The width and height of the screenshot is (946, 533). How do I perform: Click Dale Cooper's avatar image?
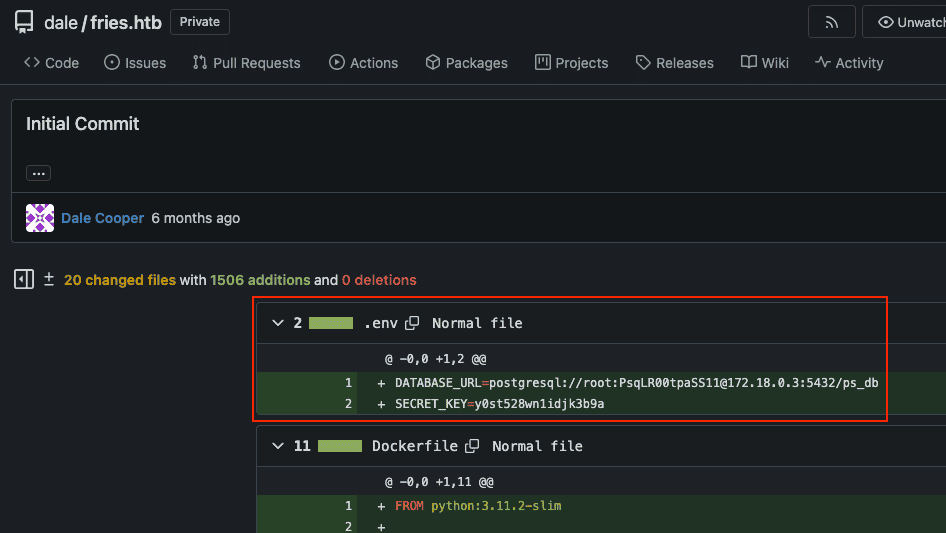point(40,218)
